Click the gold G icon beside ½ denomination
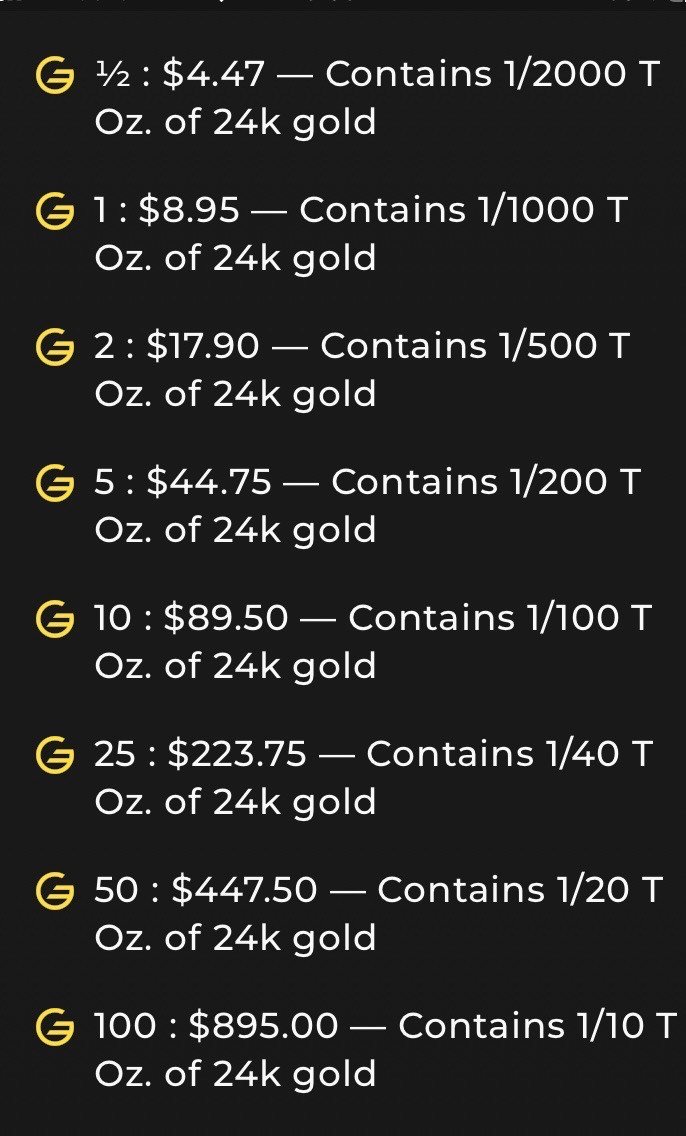 tap(54, 75)
